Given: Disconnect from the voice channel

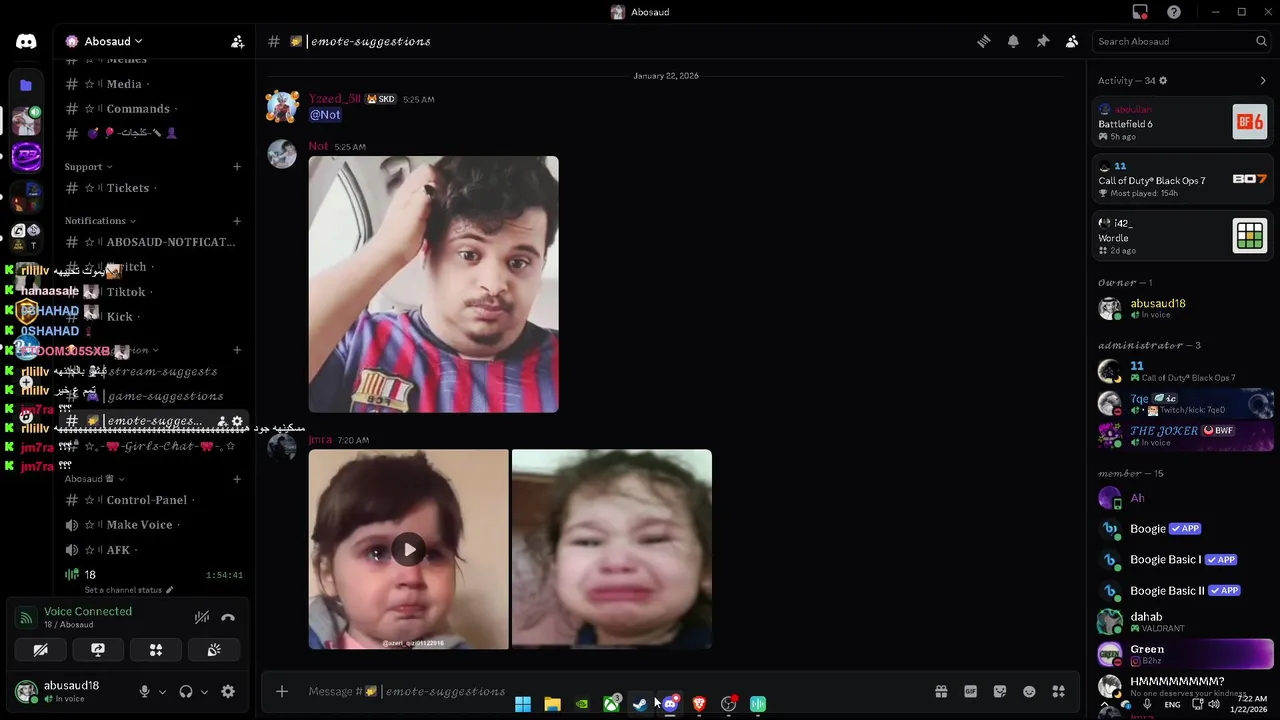Looking at the screenshot, I should coord(228,617).
